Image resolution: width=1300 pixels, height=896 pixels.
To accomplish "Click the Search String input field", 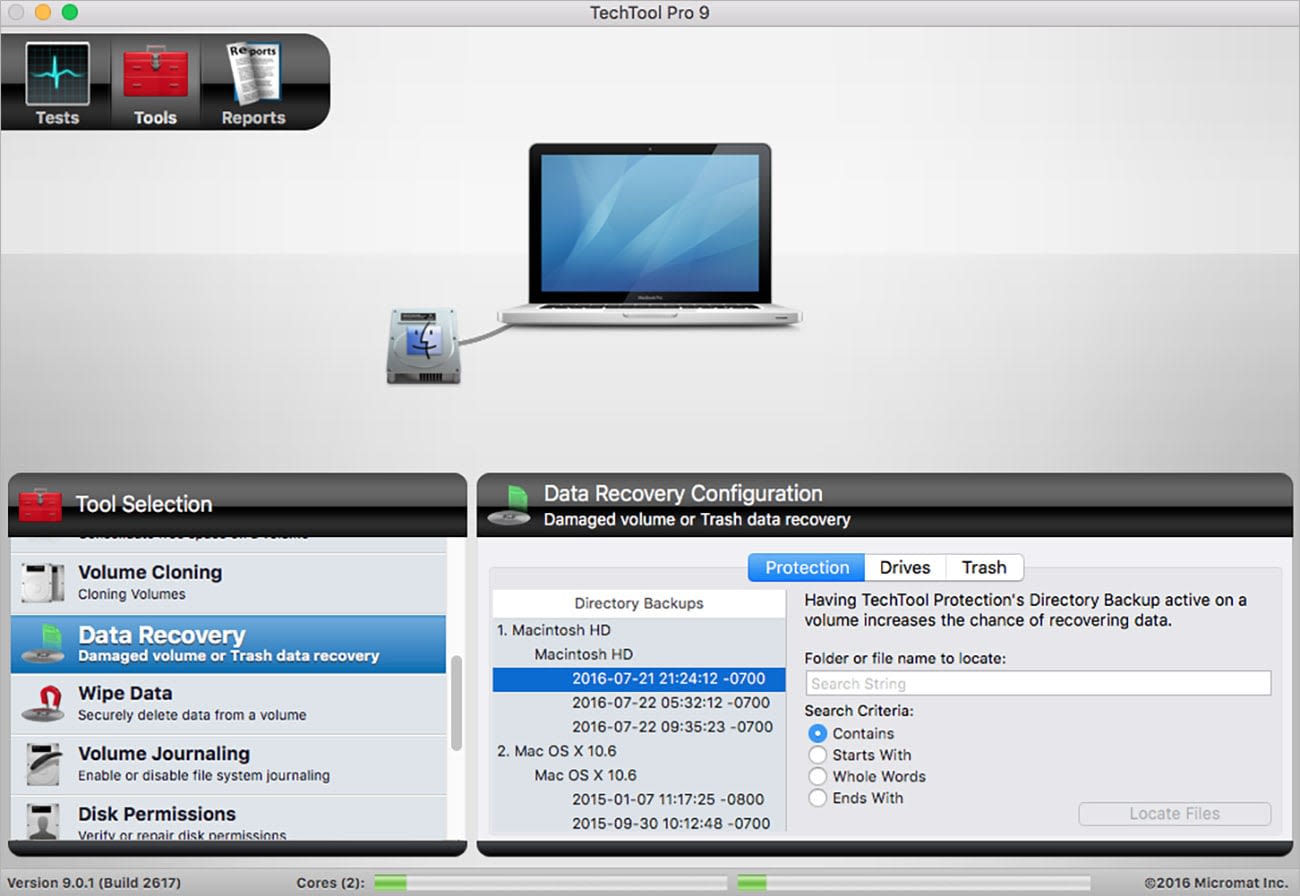I will pyautogui.click(x=1038, y=683).
